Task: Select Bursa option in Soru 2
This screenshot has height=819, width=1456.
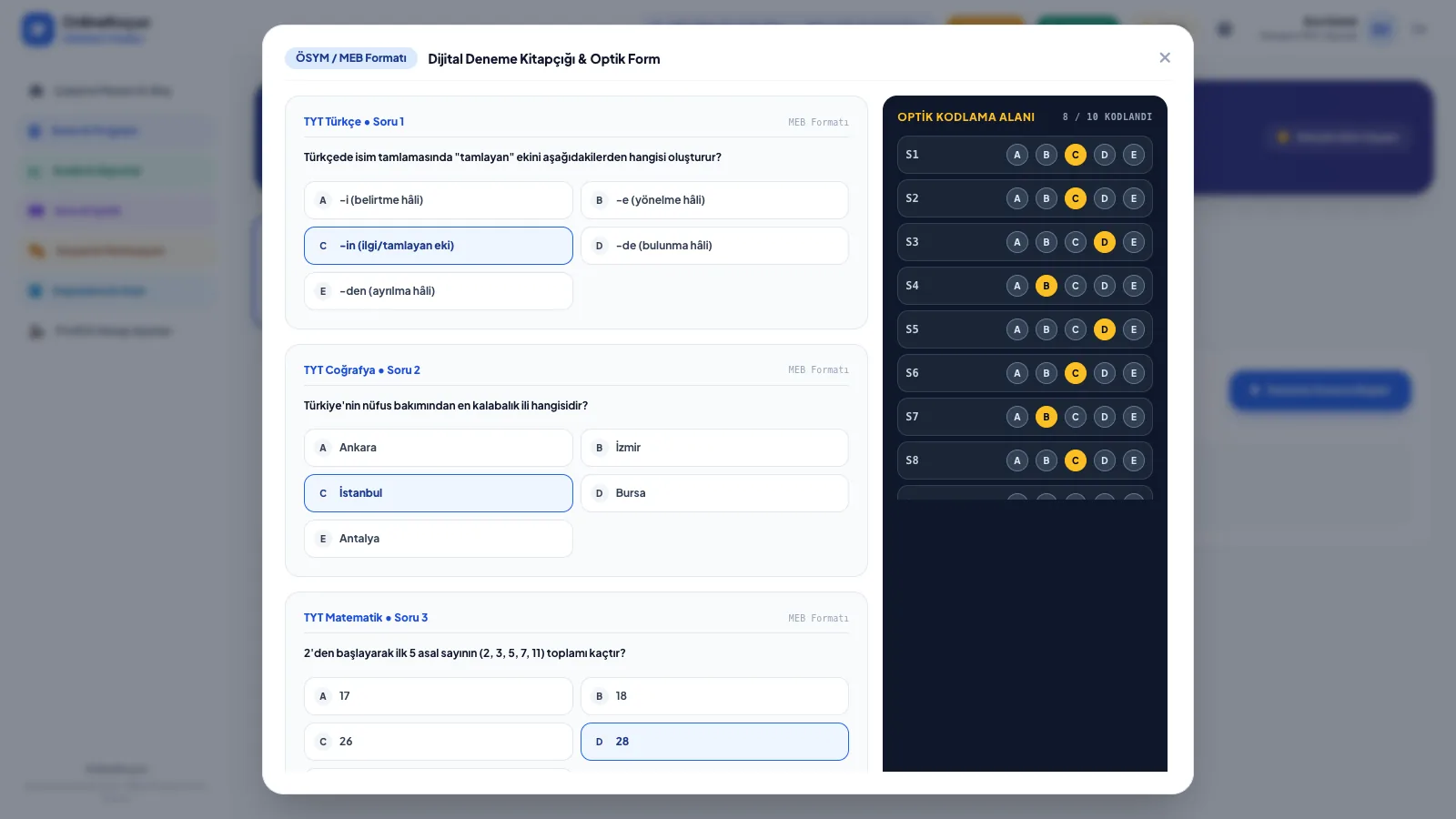Action: coord(714,493)
